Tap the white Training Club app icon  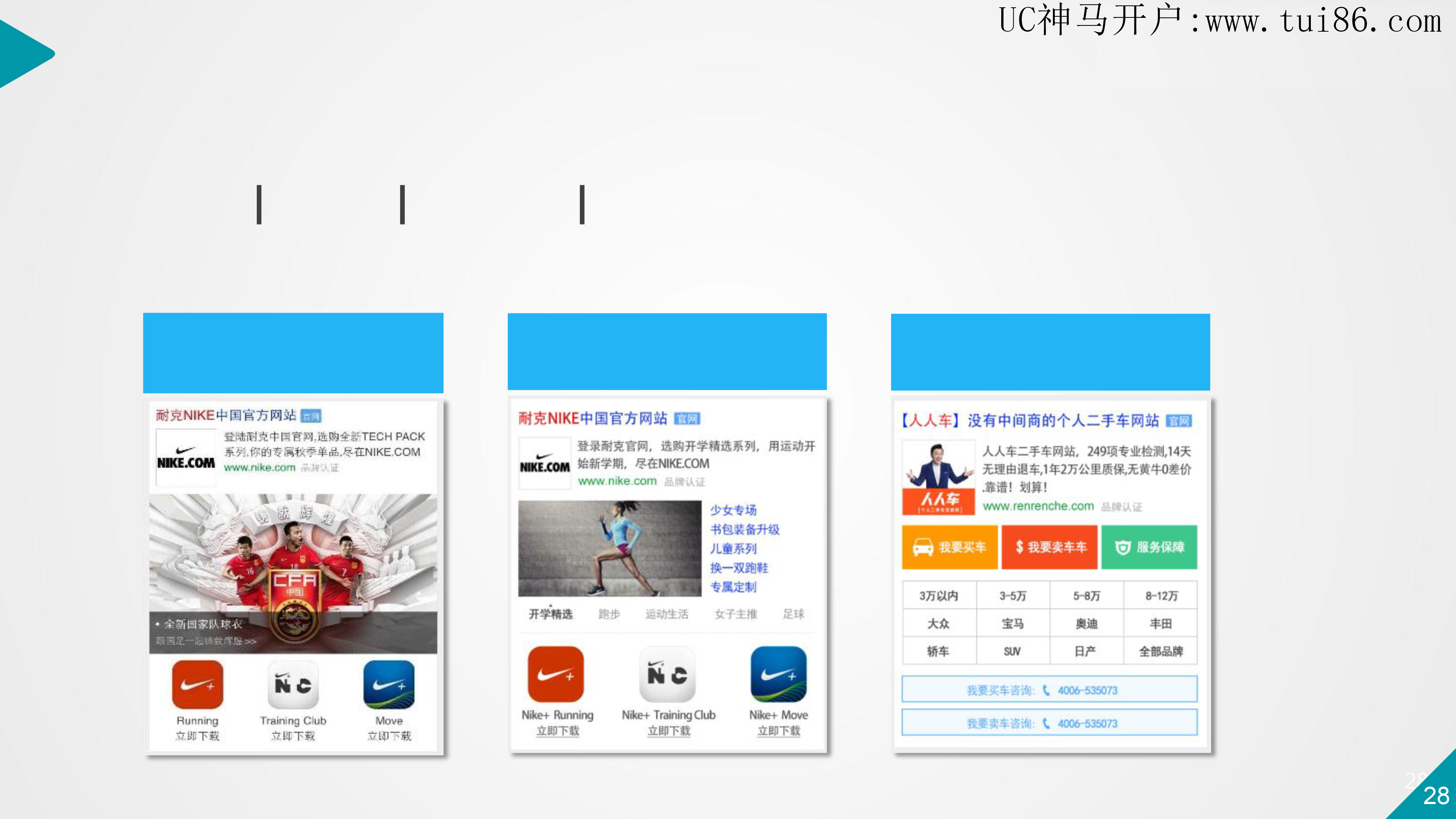(293, 684)
